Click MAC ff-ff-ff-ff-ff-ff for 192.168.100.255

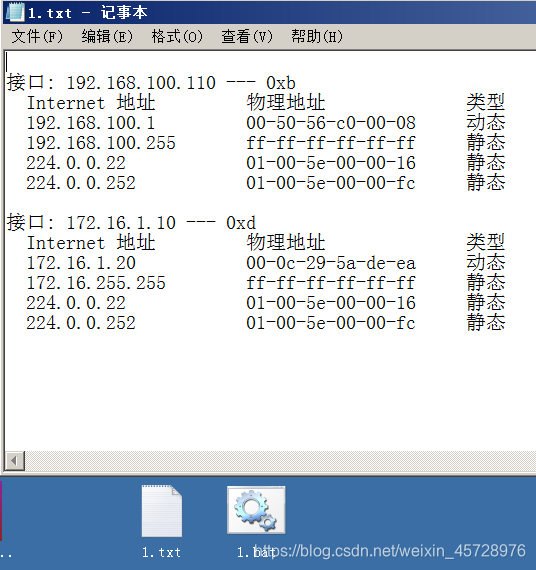coord(331,143)
